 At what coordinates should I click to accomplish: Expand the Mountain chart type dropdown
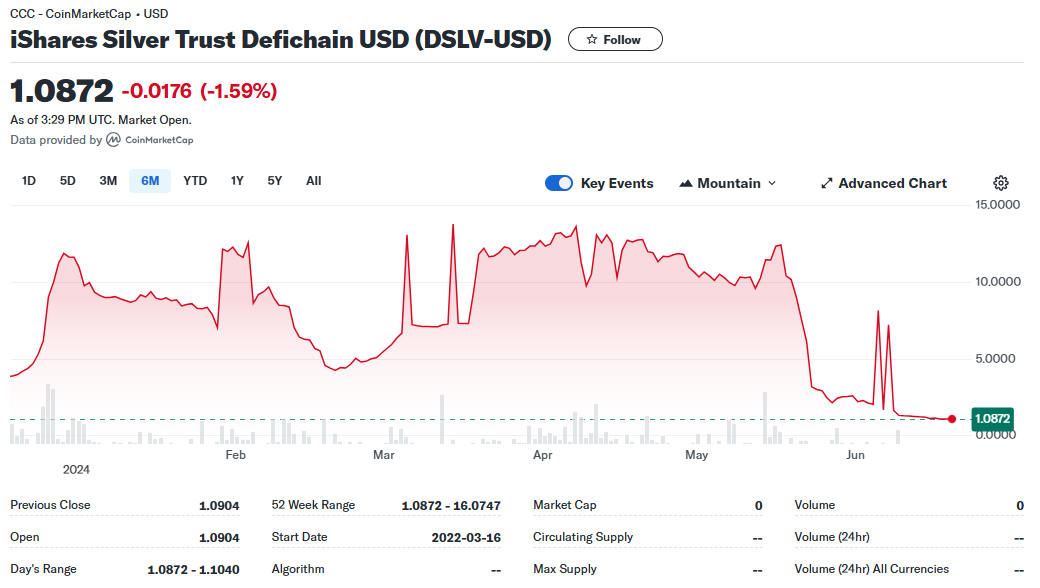pyautogui.click(x=771, y=183)
